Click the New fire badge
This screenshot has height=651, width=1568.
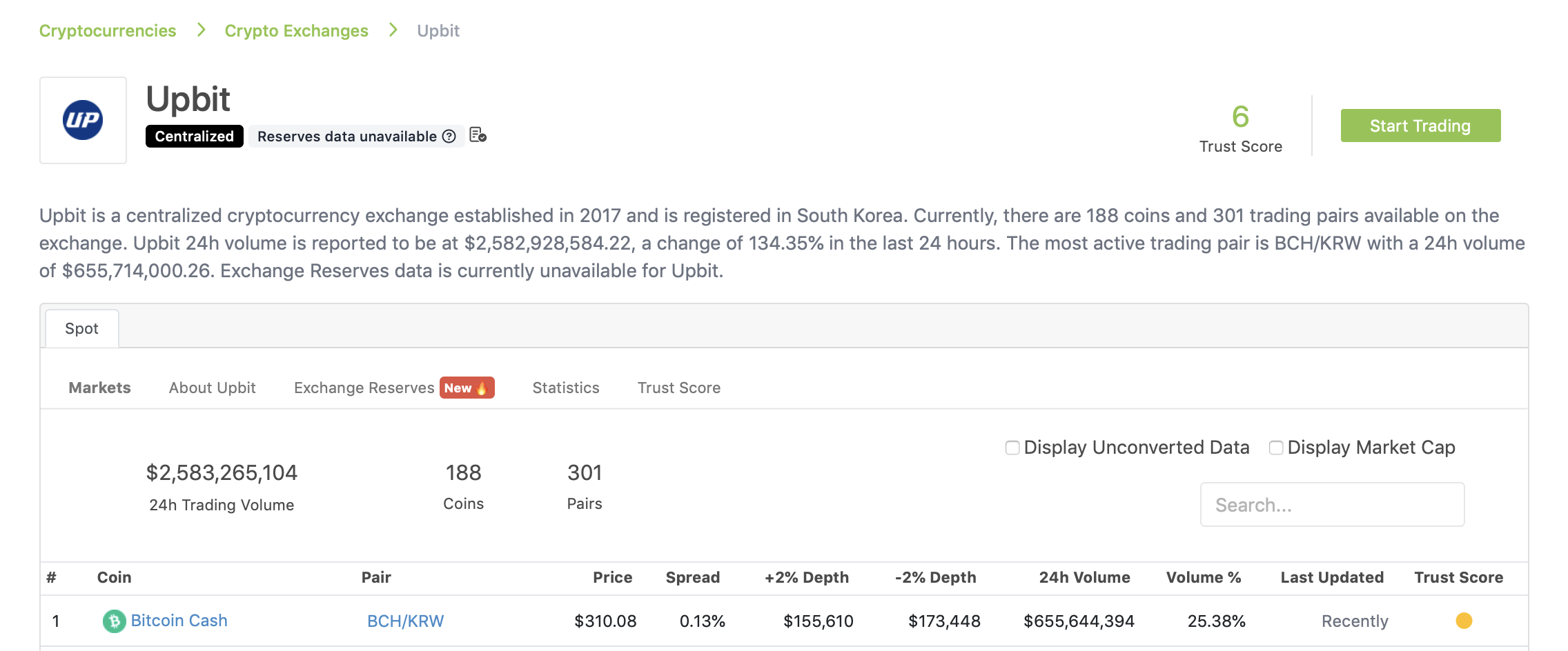coord(467,388)
